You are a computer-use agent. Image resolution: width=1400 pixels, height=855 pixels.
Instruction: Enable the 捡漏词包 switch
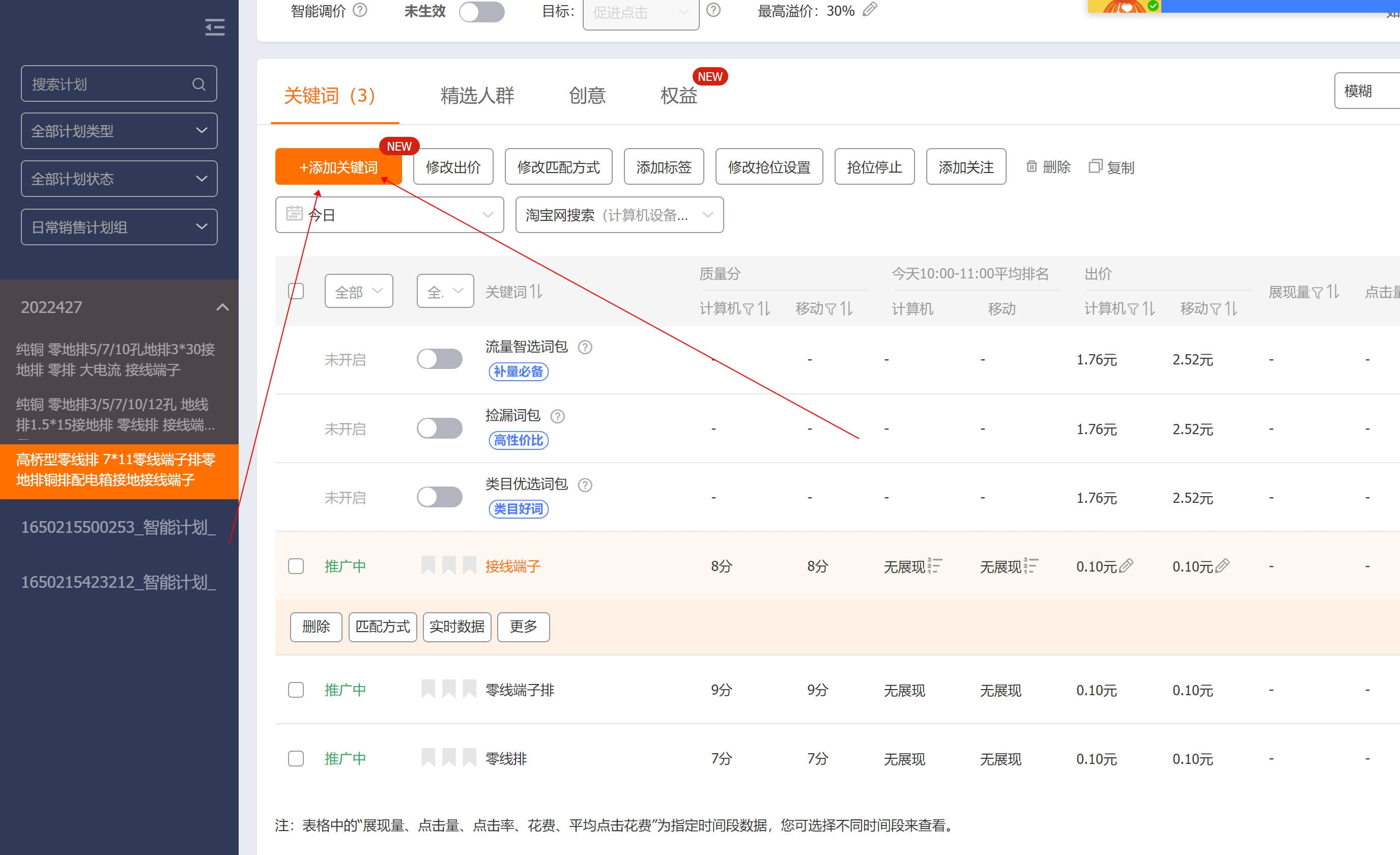pyautogui.click(x=439, y=429)
